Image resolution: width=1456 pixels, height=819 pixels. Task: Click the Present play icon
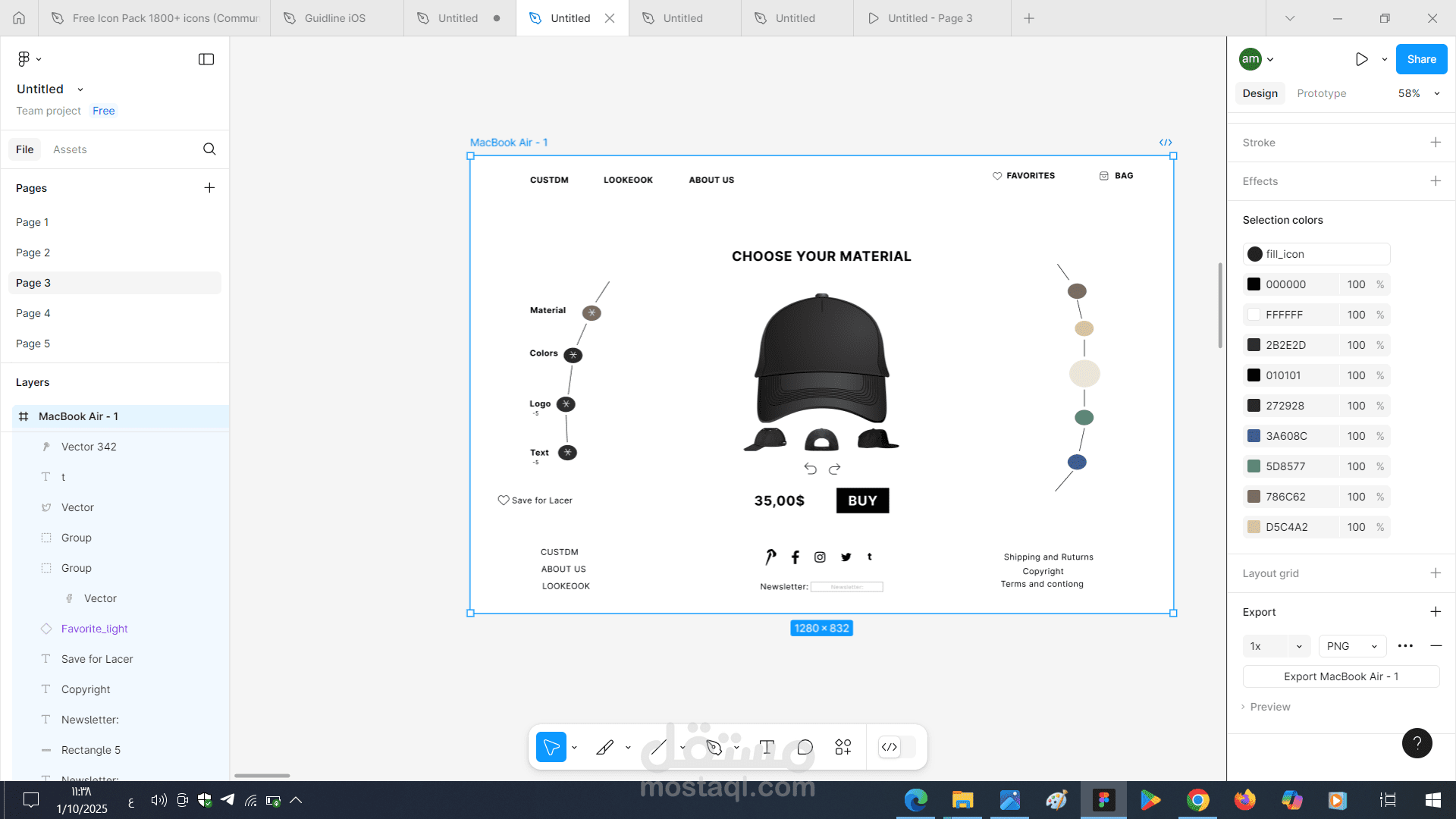1362,59
